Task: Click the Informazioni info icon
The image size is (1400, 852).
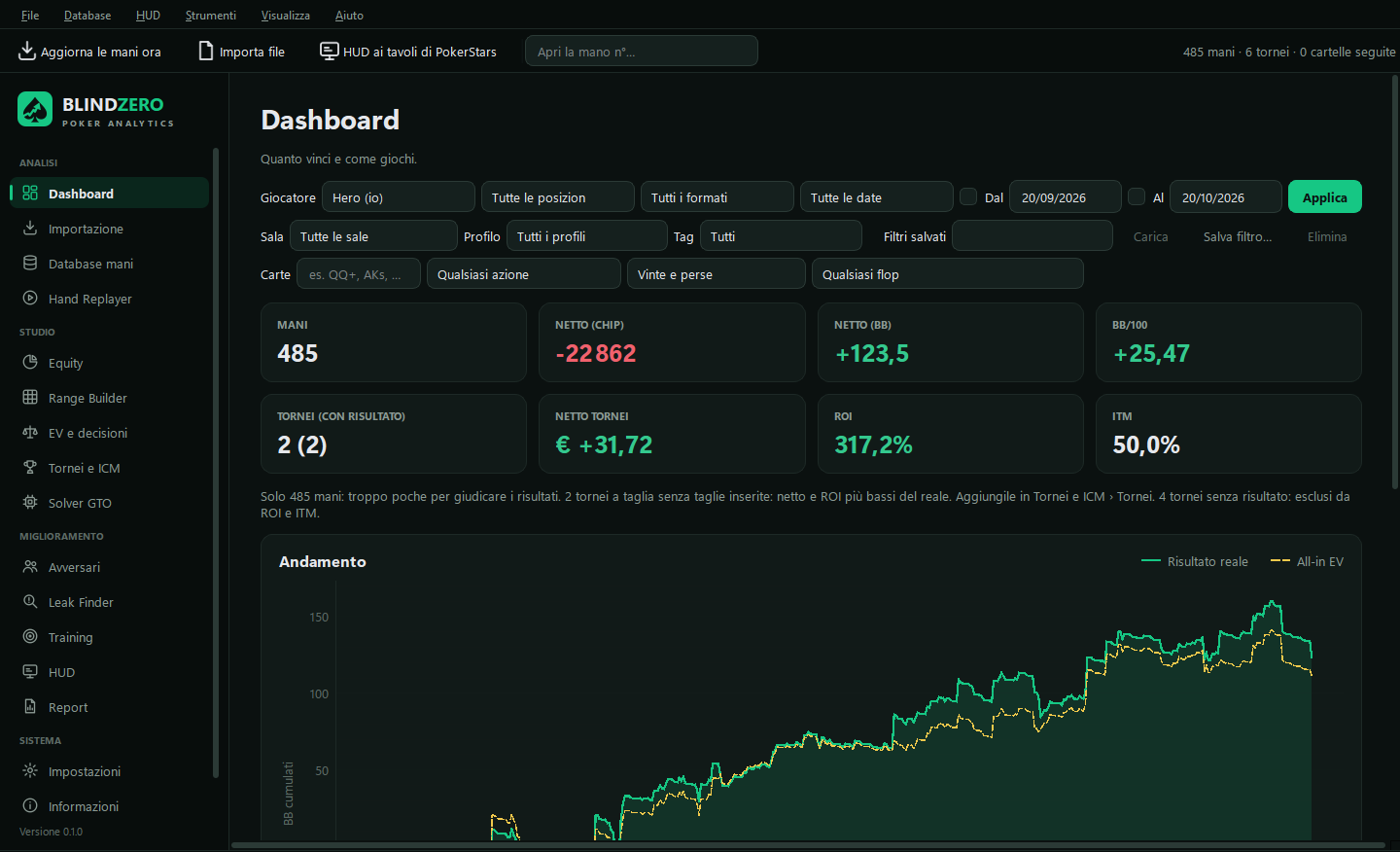Action: (30, 805)
